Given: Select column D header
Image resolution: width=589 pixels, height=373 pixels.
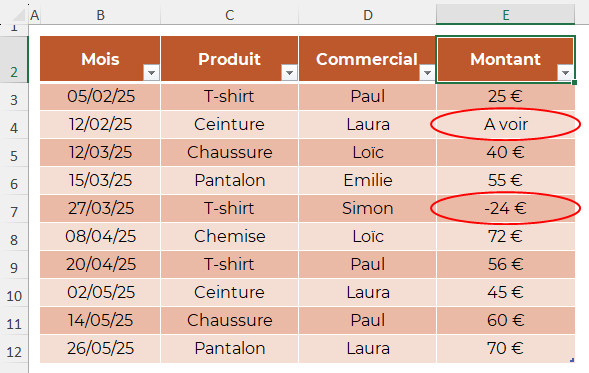Looking at the screenshot, I should (x=367, y=15).
